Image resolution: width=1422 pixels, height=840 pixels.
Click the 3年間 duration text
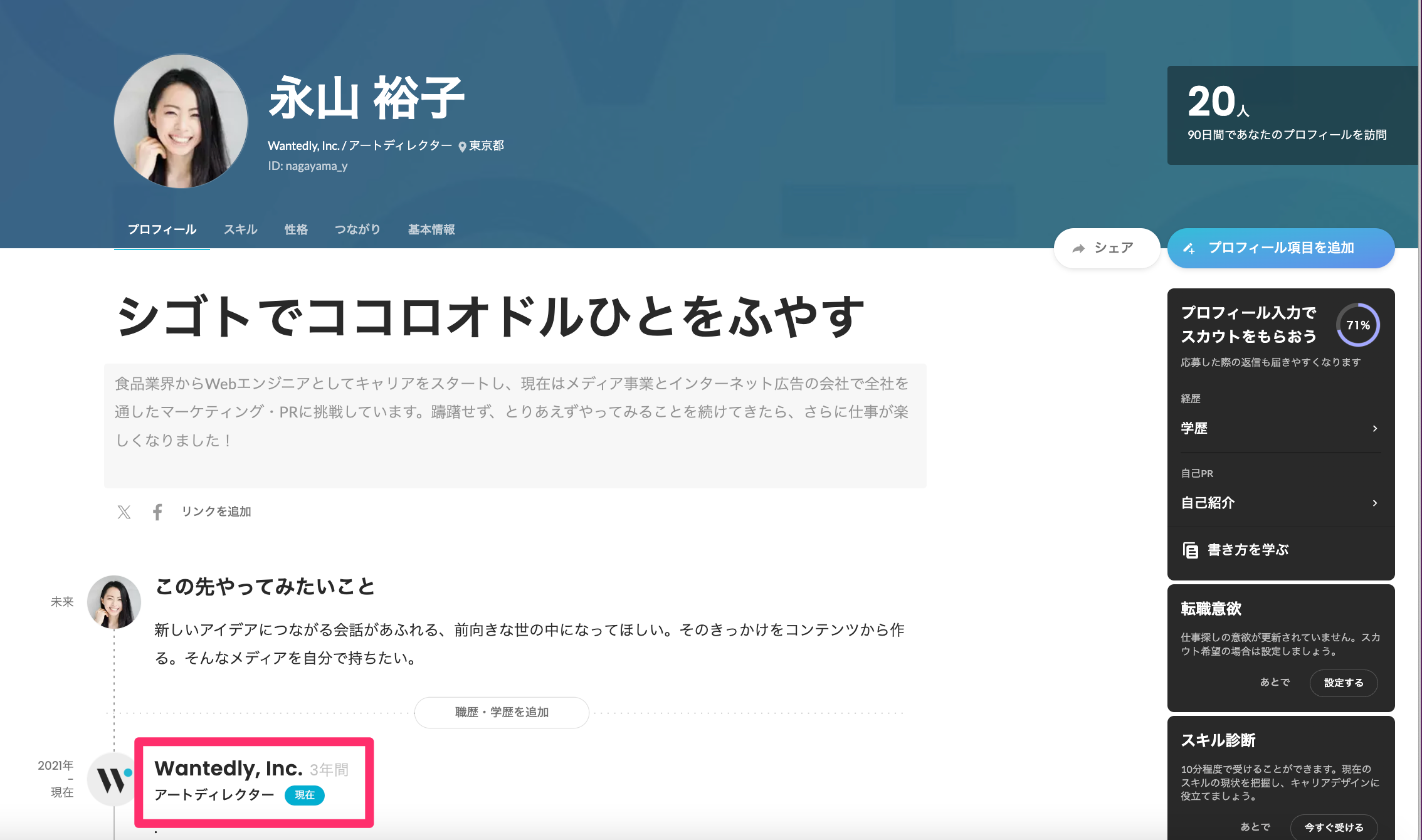pos(329,770)
